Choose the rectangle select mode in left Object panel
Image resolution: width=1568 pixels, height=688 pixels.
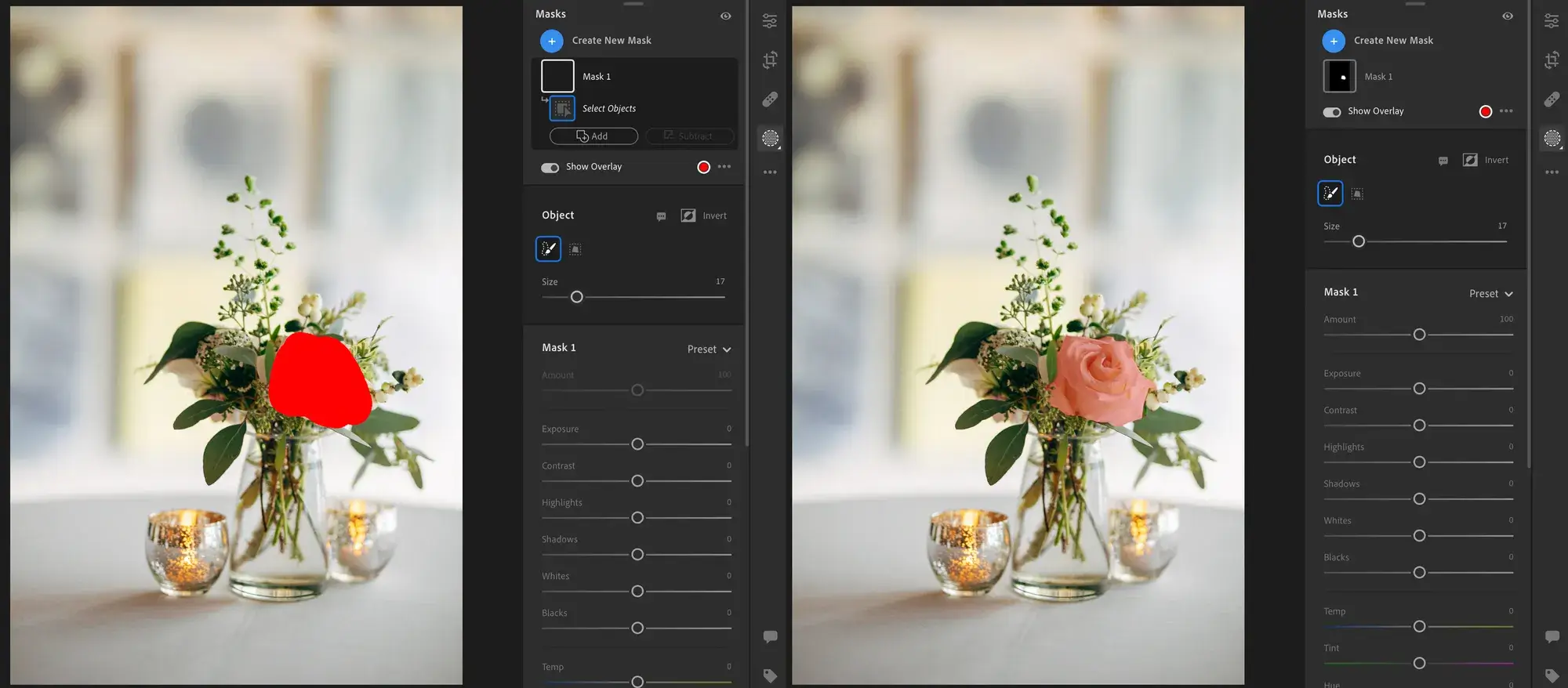point(575,249)
